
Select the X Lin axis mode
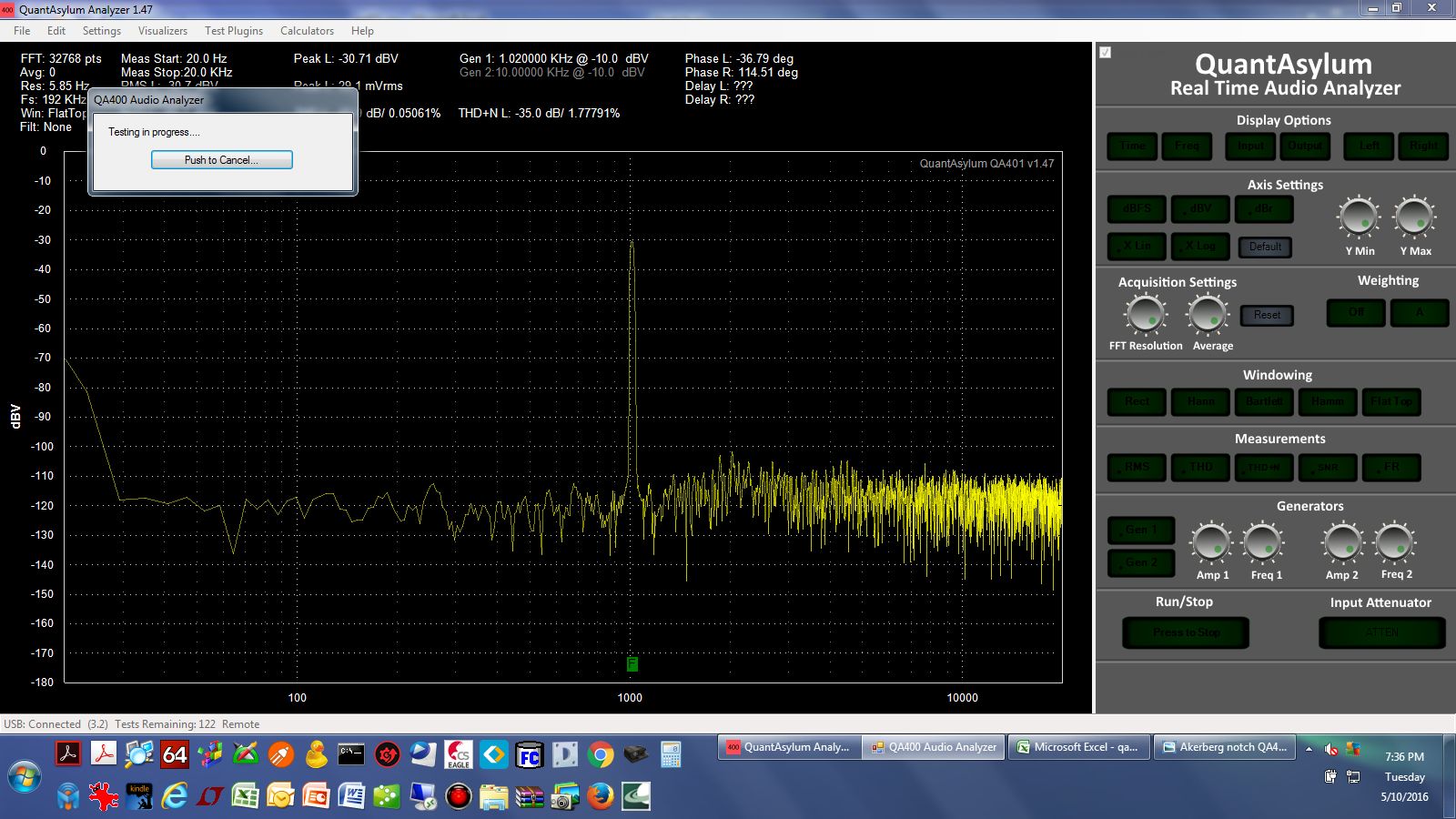coord(1137,246)
